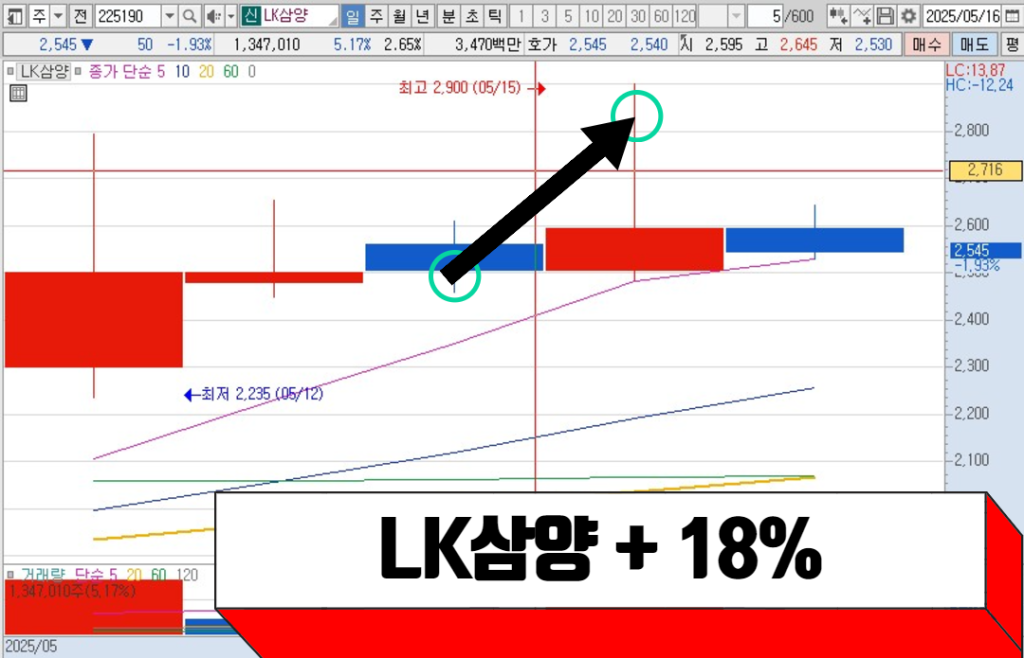The image size is (1024, 658).
Task: Click the small square before LK삼양 legend
Action: point(10,72)
